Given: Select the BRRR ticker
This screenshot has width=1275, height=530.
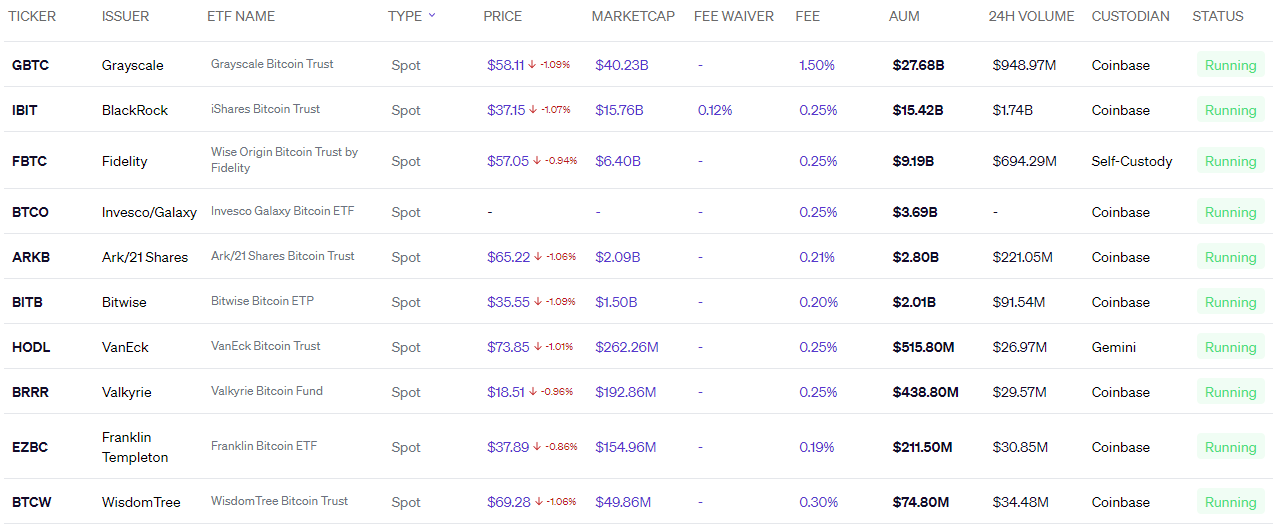Looking at the screenshot, I should pos(30,392).
